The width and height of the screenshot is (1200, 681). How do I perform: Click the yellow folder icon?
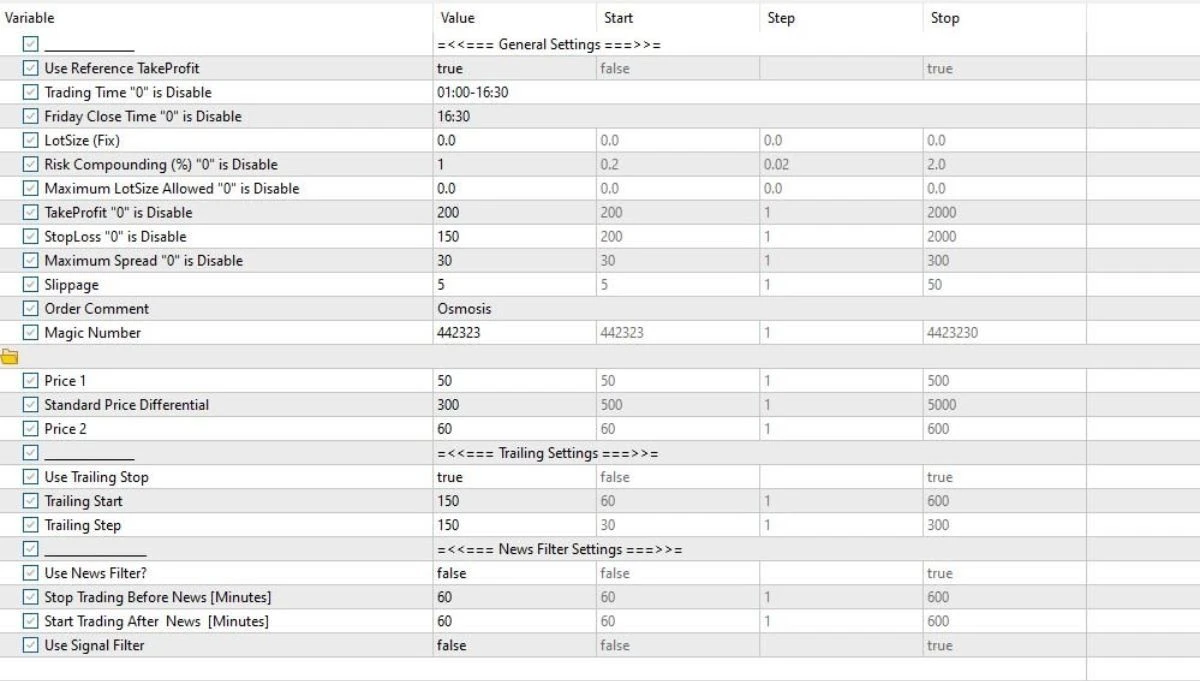(10, 357)
